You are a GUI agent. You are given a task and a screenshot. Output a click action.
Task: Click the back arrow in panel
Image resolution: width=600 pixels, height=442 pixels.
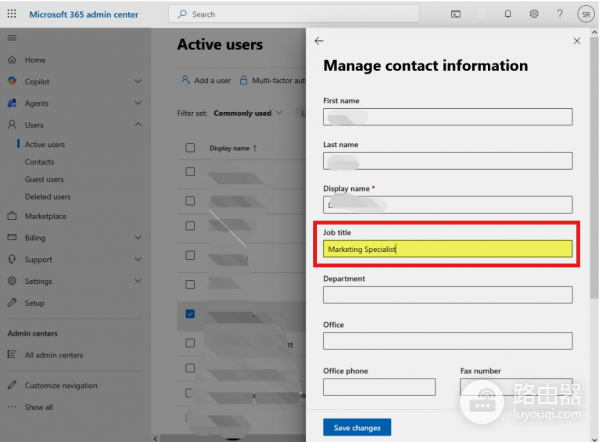pyautogui.click(x=319, y=41)
